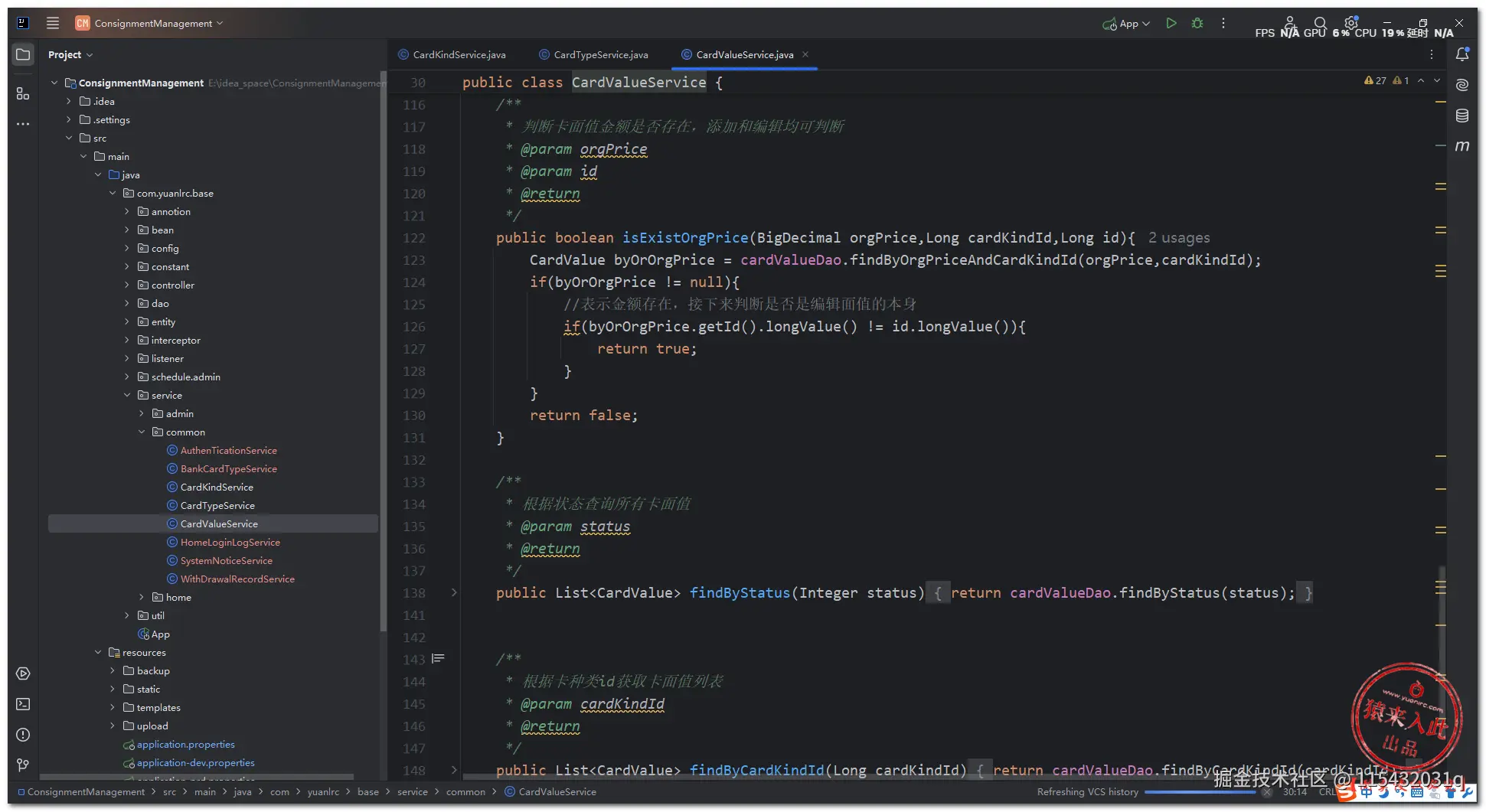This screenshot has height=812, width=1486.
Task: Open application.properties file
Action: [186, 744]
